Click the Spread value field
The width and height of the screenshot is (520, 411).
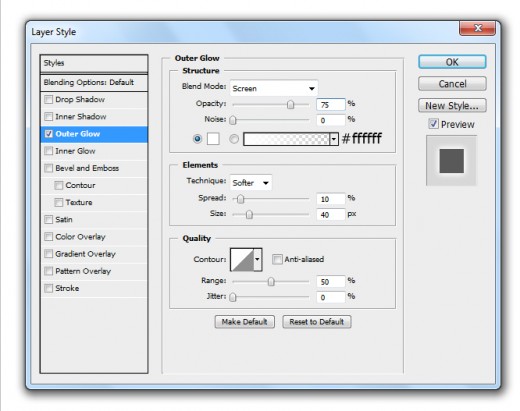pyautogui.click(x=331, y=199)
